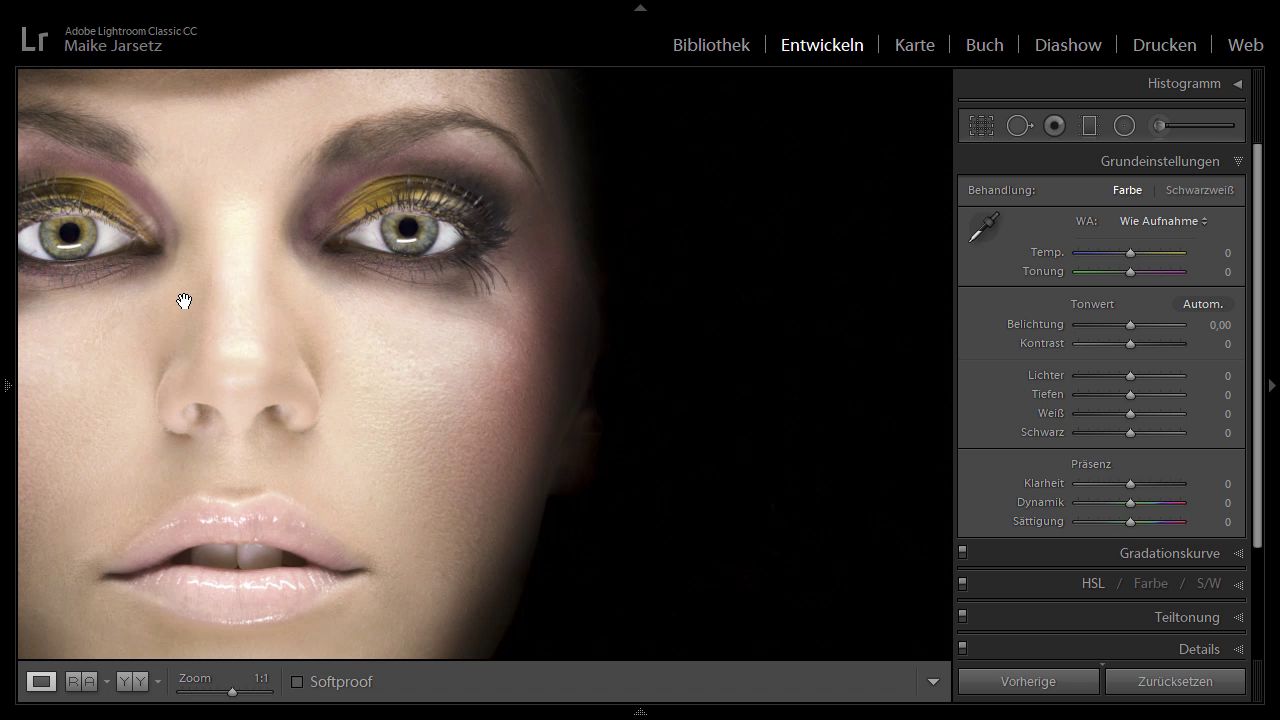Show the bottom filmstrip panel
The width and height of the screenshot is (1280, 720).
[x=640, y=713]
